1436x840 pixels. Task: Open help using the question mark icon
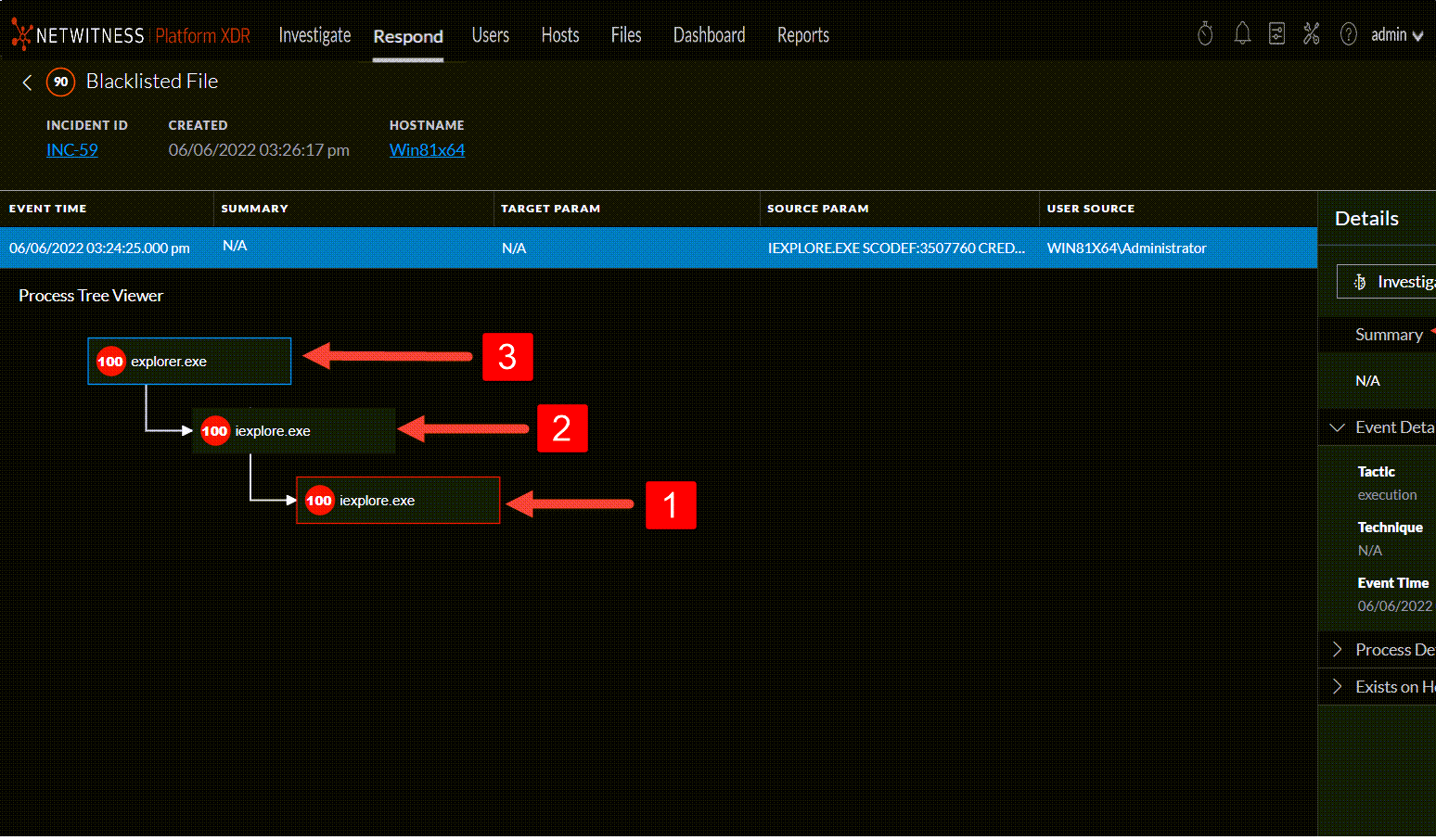[1348, 34]
